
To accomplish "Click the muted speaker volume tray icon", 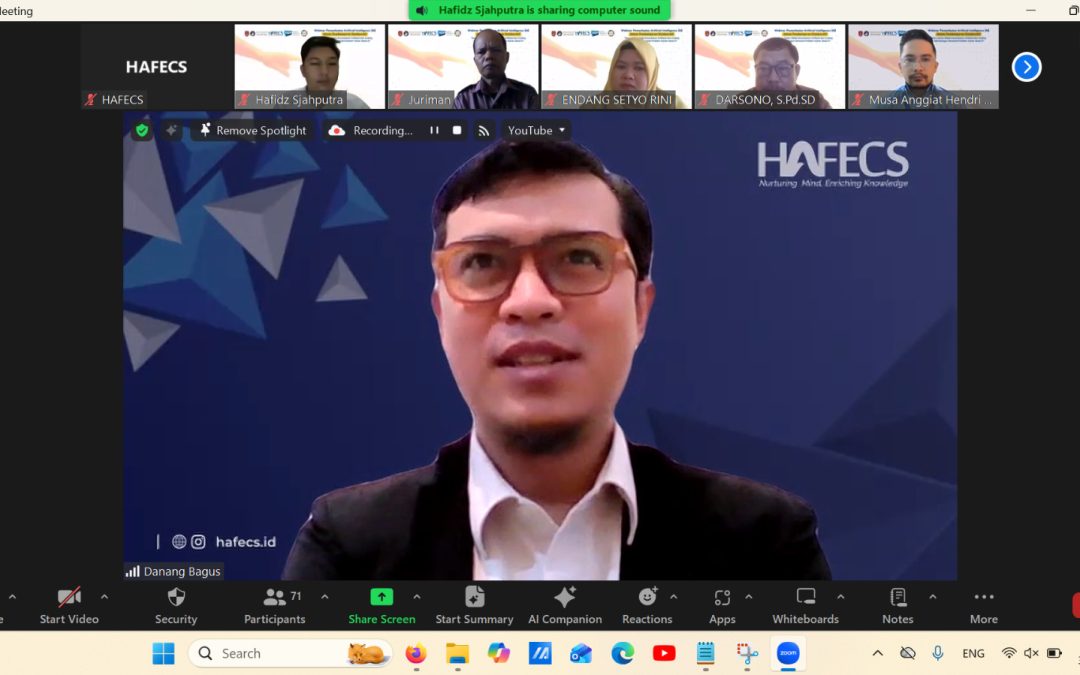I will click(1031, 653).
